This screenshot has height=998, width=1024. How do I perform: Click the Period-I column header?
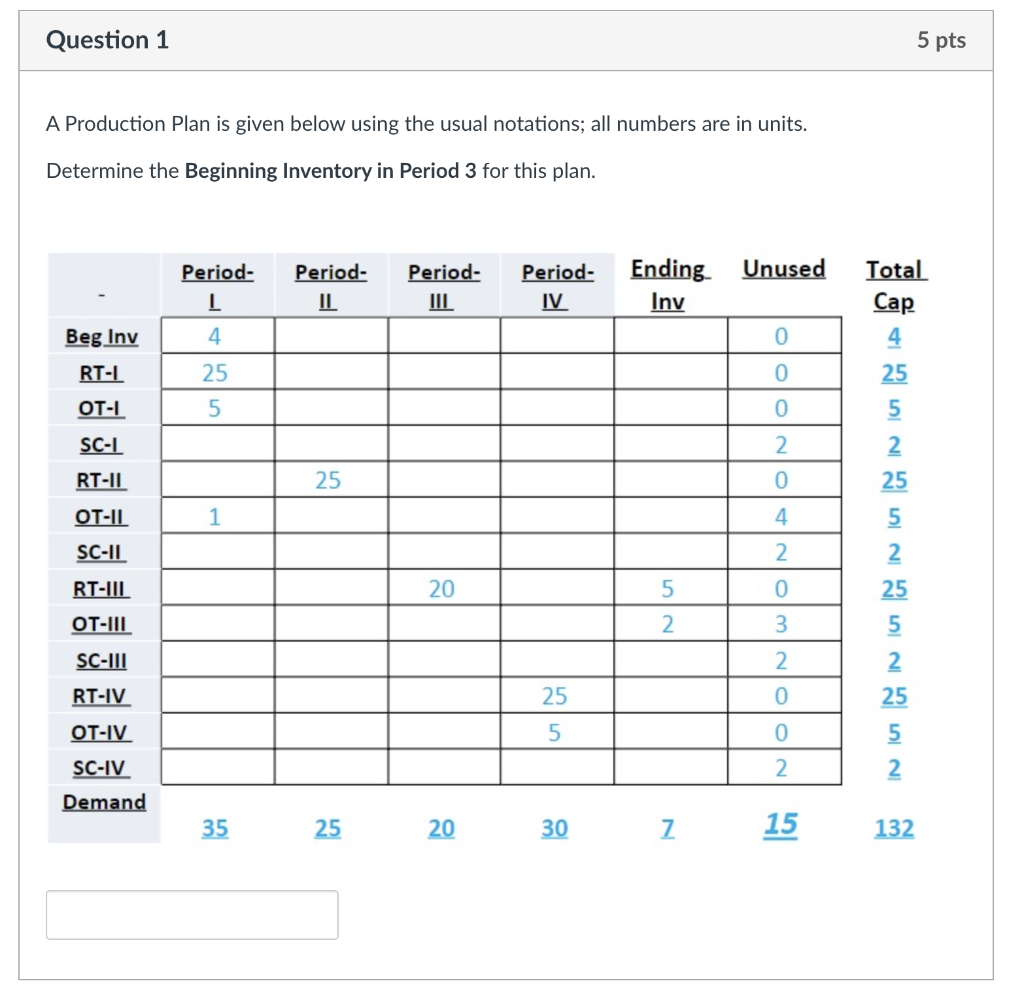tap(214, 285)
